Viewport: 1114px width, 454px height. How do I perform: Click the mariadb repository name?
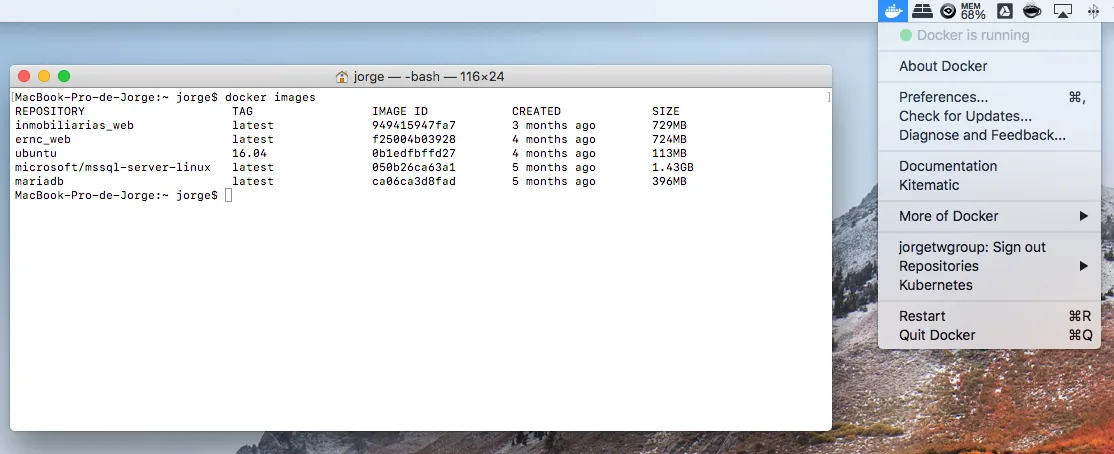click(39, 182)
